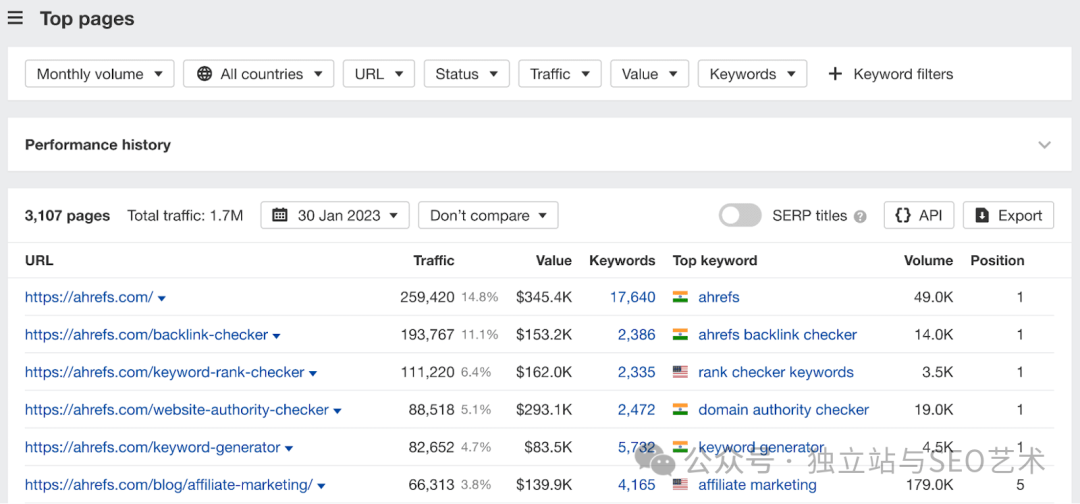Open the 30 Jan 2023 date picker

click(x=335, y=216)
